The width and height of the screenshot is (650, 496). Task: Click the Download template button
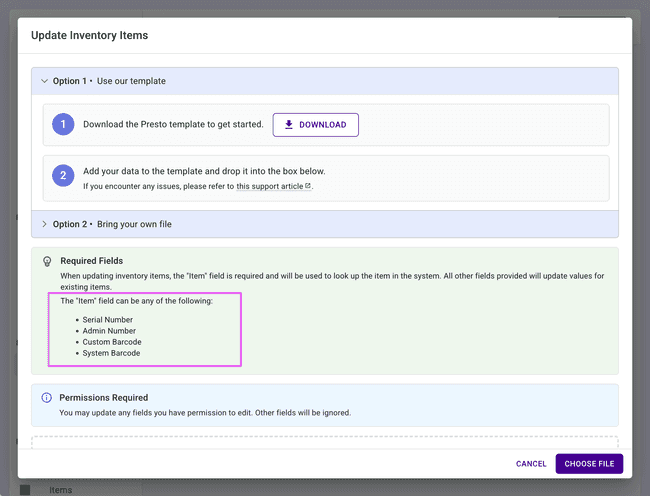pos(315,125)
